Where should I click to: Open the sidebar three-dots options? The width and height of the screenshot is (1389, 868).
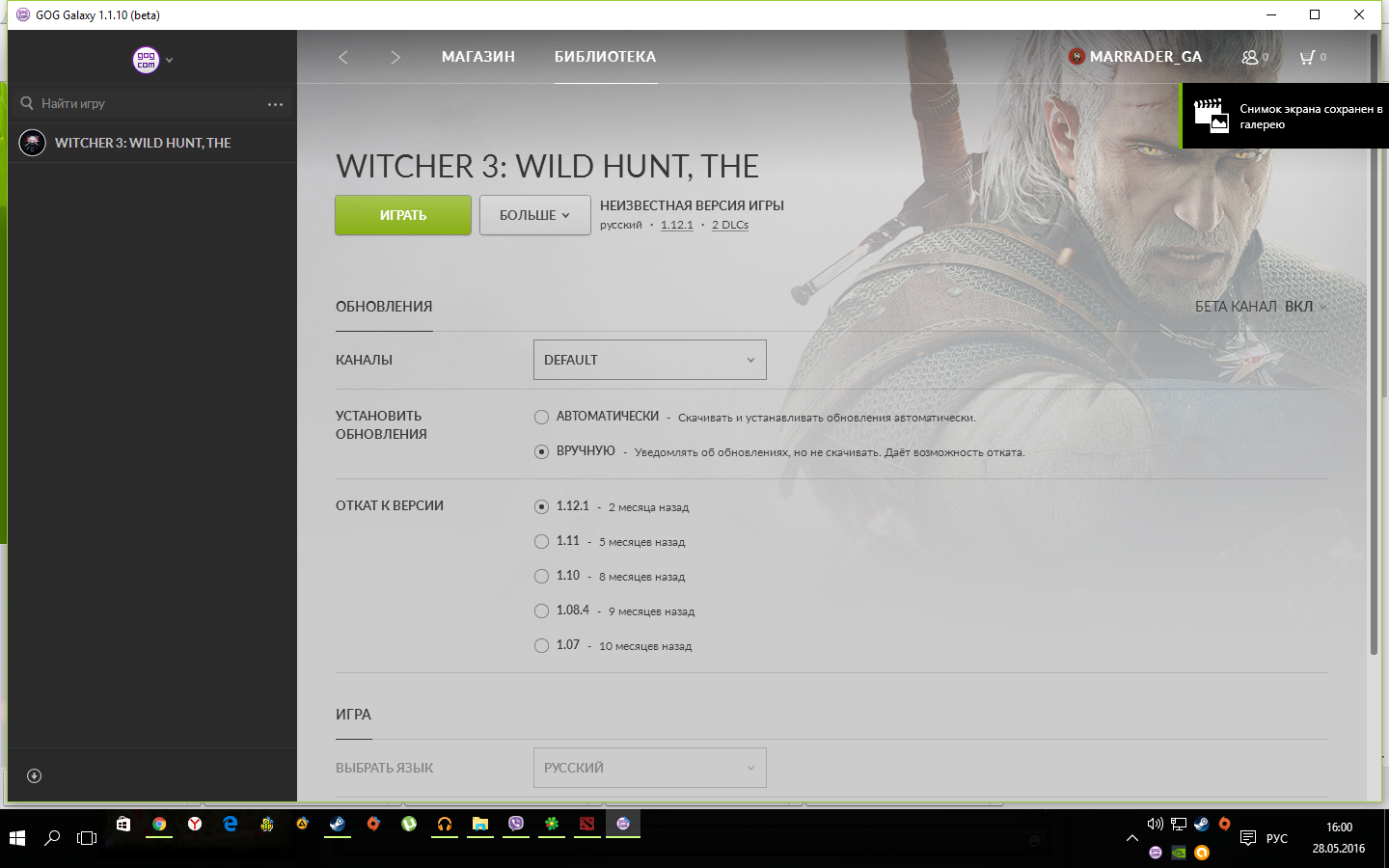(275, 104)
